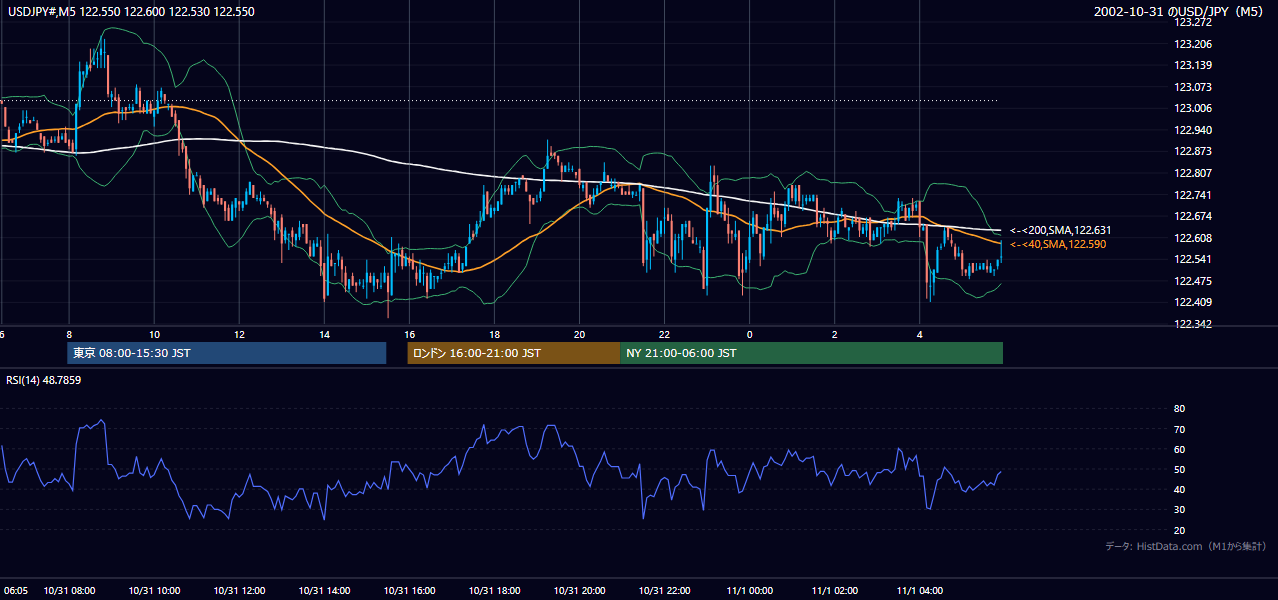Click RSI scale value 30

1179,510
